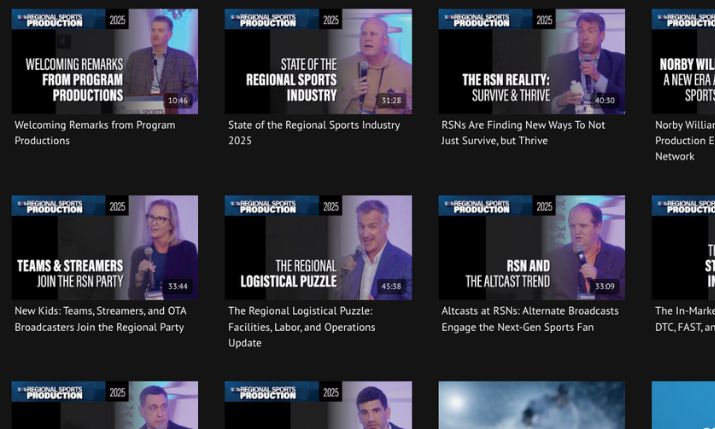Play the Teams & Streamers Join the RSN Party thumbnail
This screenshot has height=429, width=715.
104,247
